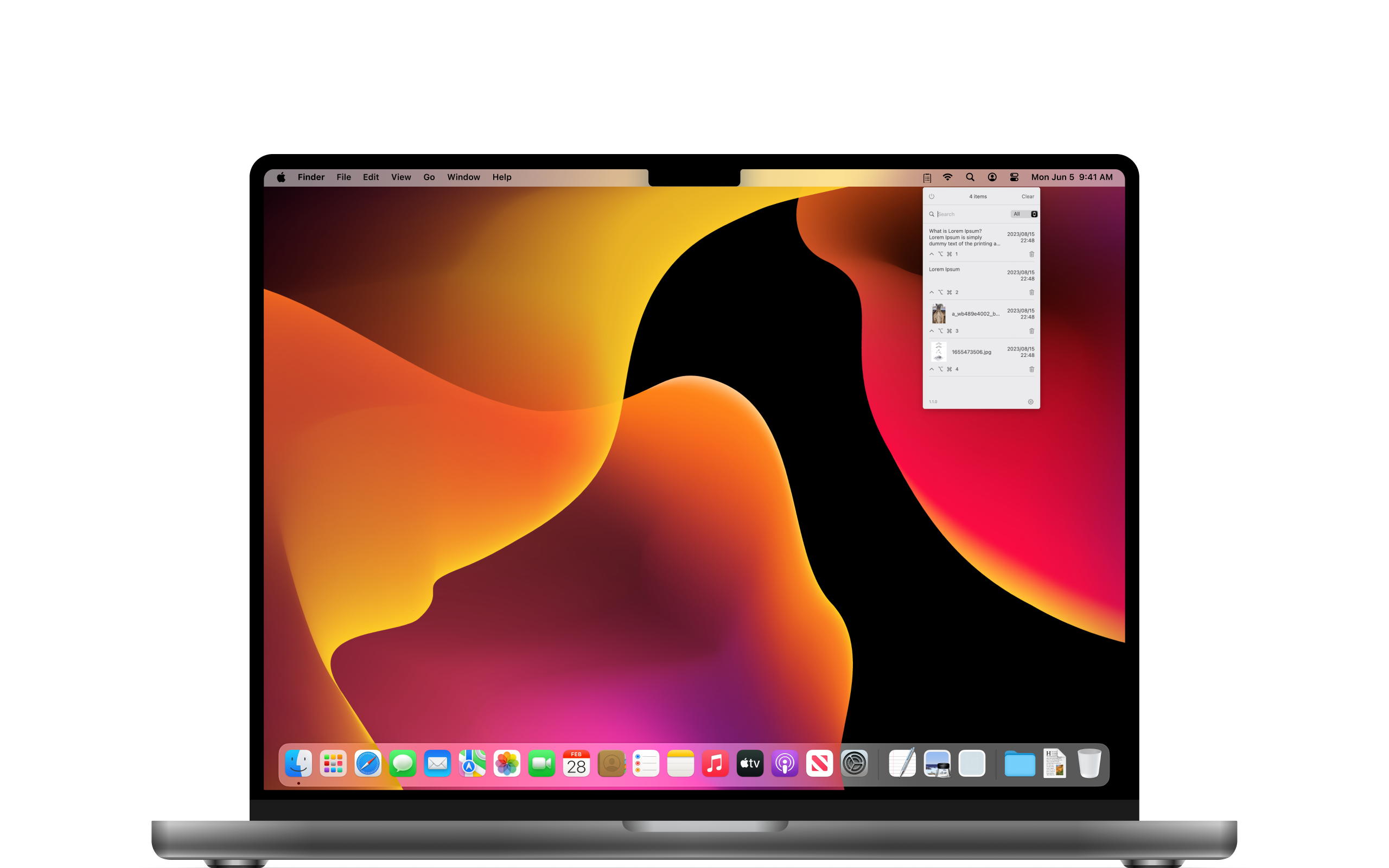Open Safari from the Dock
Screen dimensions: 1389x868
(x=368, y=763)
